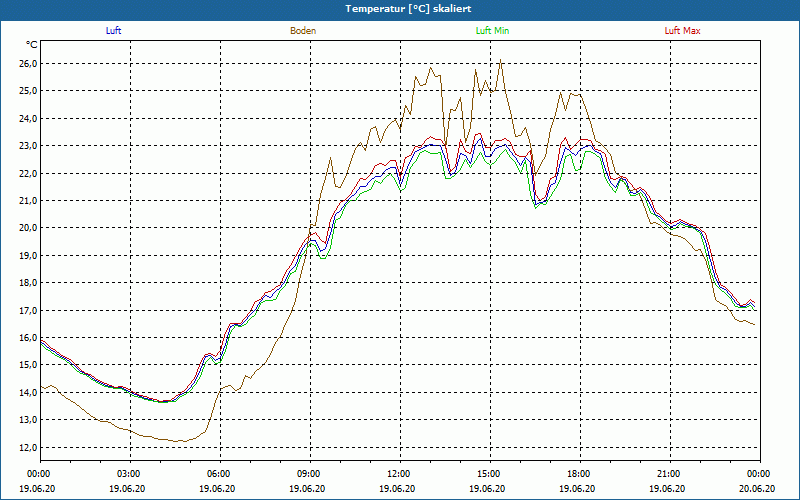Click the 22,0 y-axis value
The height and width of the screenshot is (500, 800).
click(29, 173)
